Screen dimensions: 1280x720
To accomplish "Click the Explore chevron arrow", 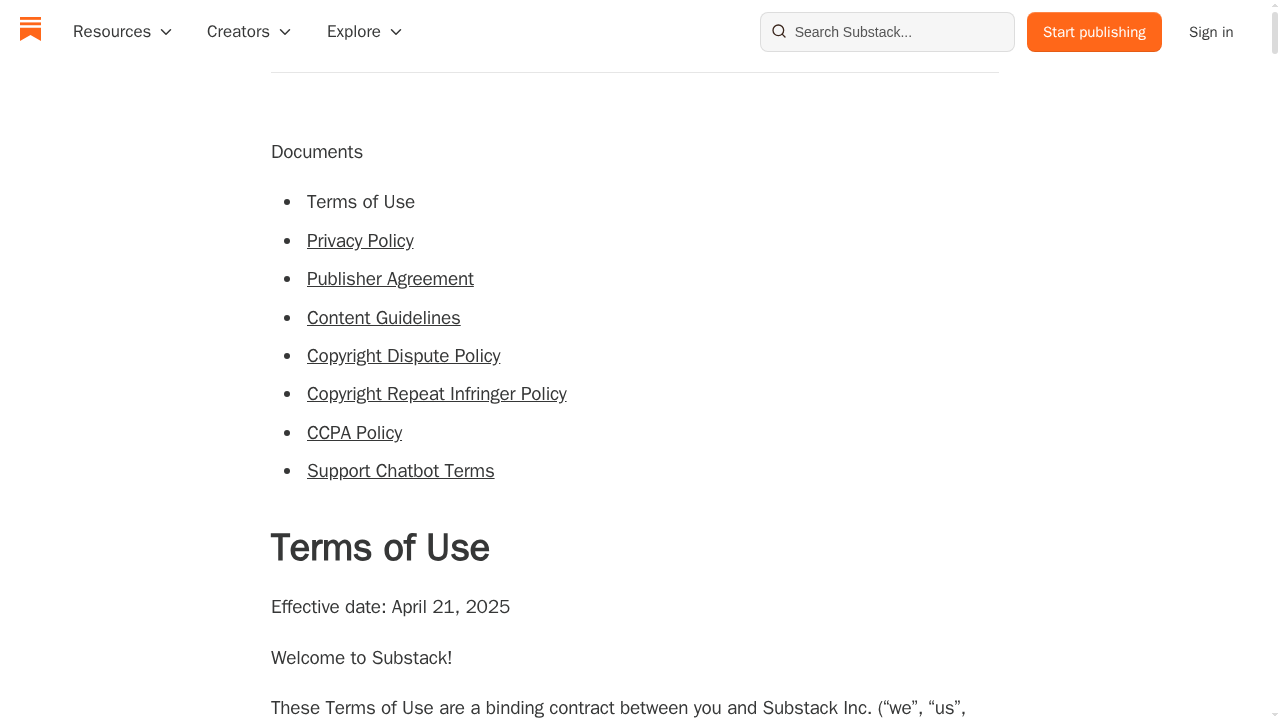I will [x=396, y=32].
